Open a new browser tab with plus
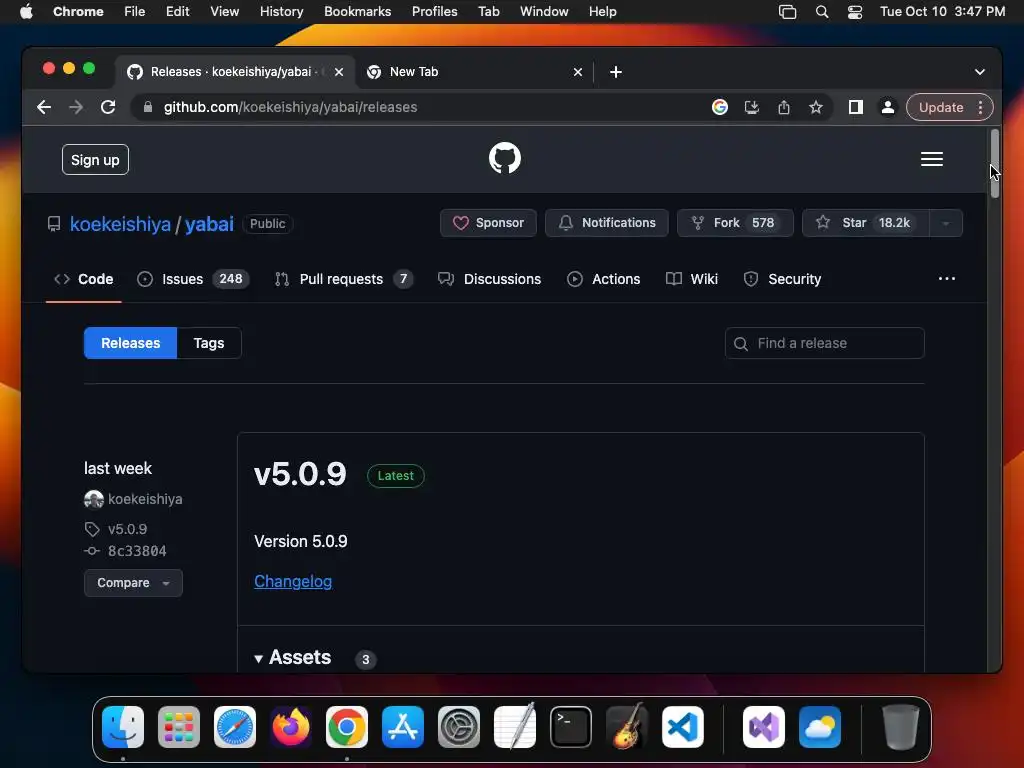The width and height of the screenshot is (1024, 768). point(616,72)
